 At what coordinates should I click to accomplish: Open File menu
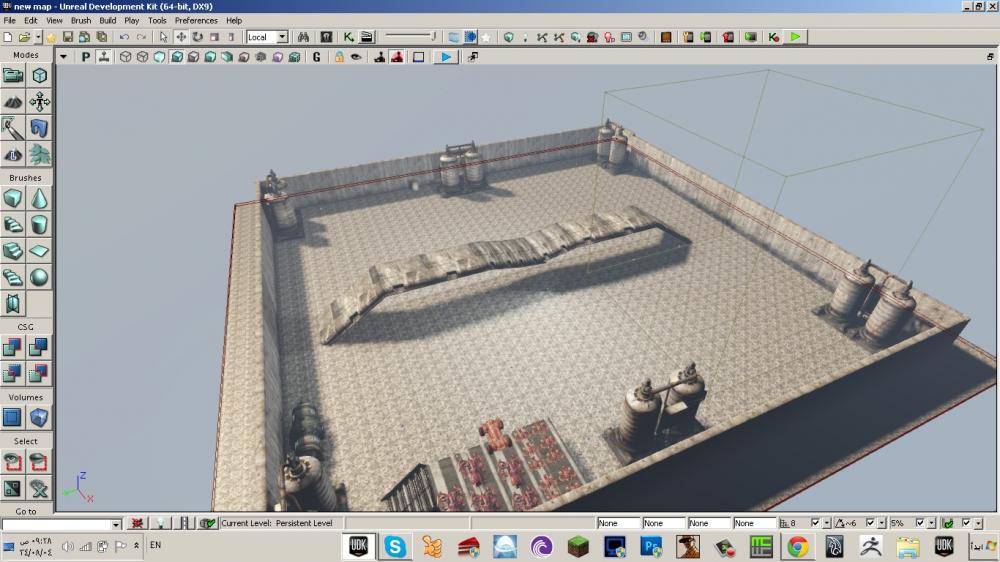pos(10,20)
